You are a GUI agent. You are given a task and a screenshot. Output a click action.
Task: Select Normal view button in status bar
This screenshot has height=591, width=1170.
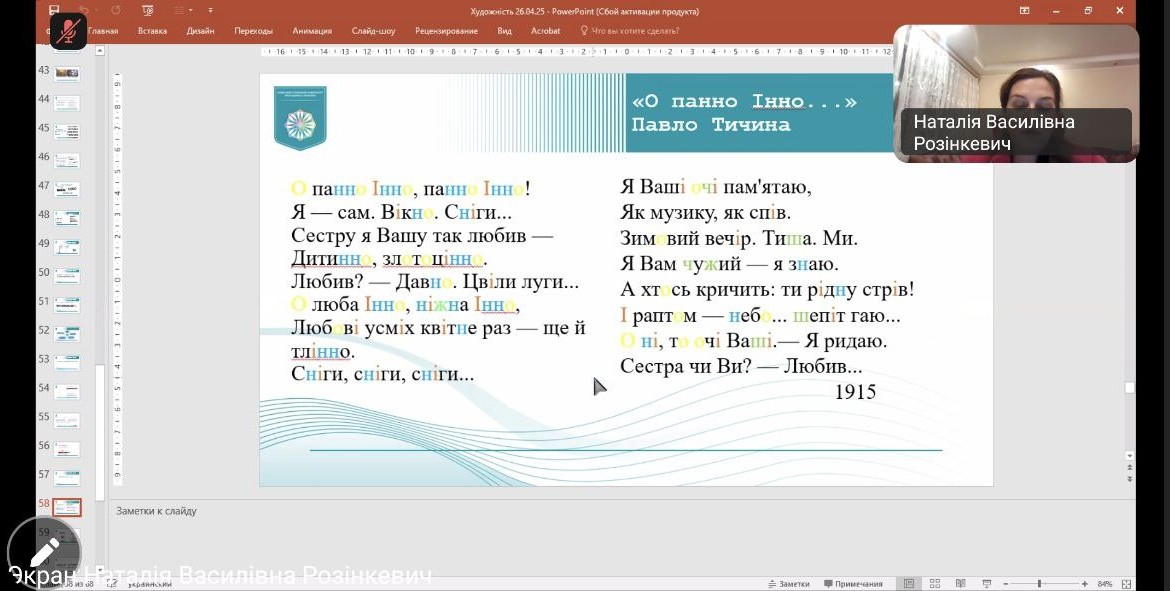coord(909,584)
